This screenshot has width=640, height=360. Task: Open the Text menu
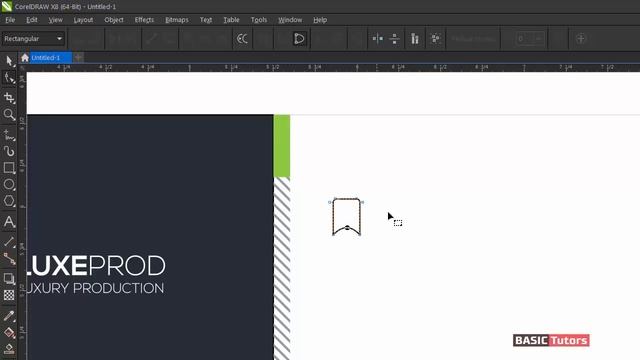pyautogui.click(x=206, y=20)
